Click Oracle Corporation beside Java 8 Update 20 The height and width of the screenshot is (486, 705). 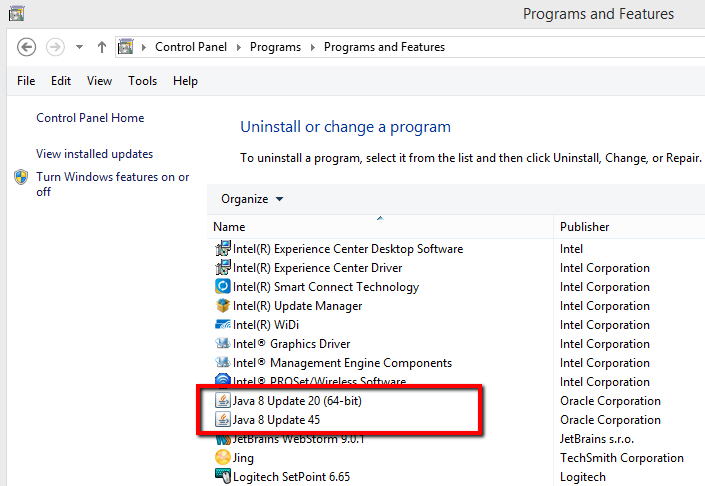(x=610, y=401)
